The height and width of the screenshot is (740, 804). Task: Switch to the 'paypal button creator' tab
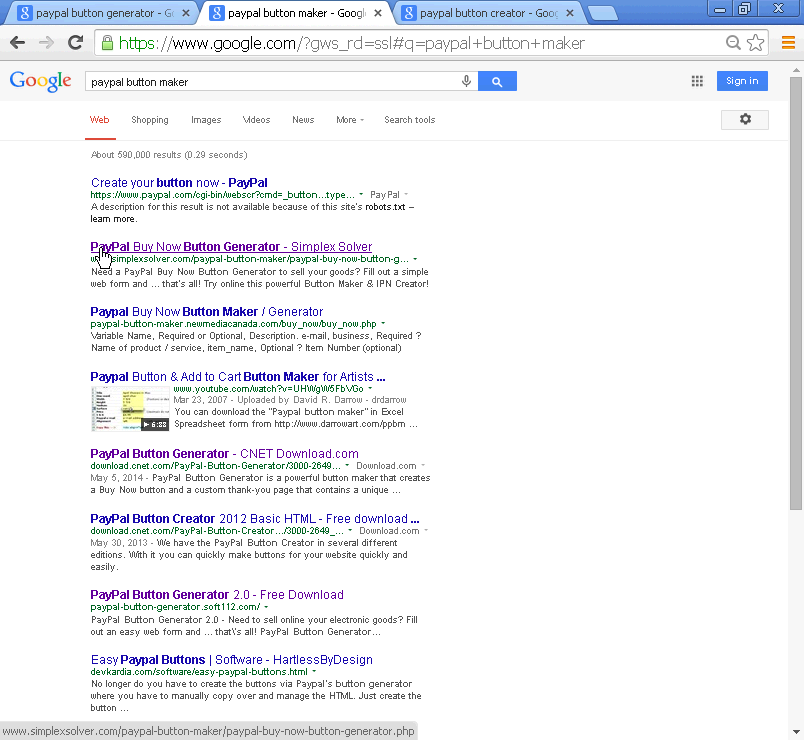coord(487,13)
